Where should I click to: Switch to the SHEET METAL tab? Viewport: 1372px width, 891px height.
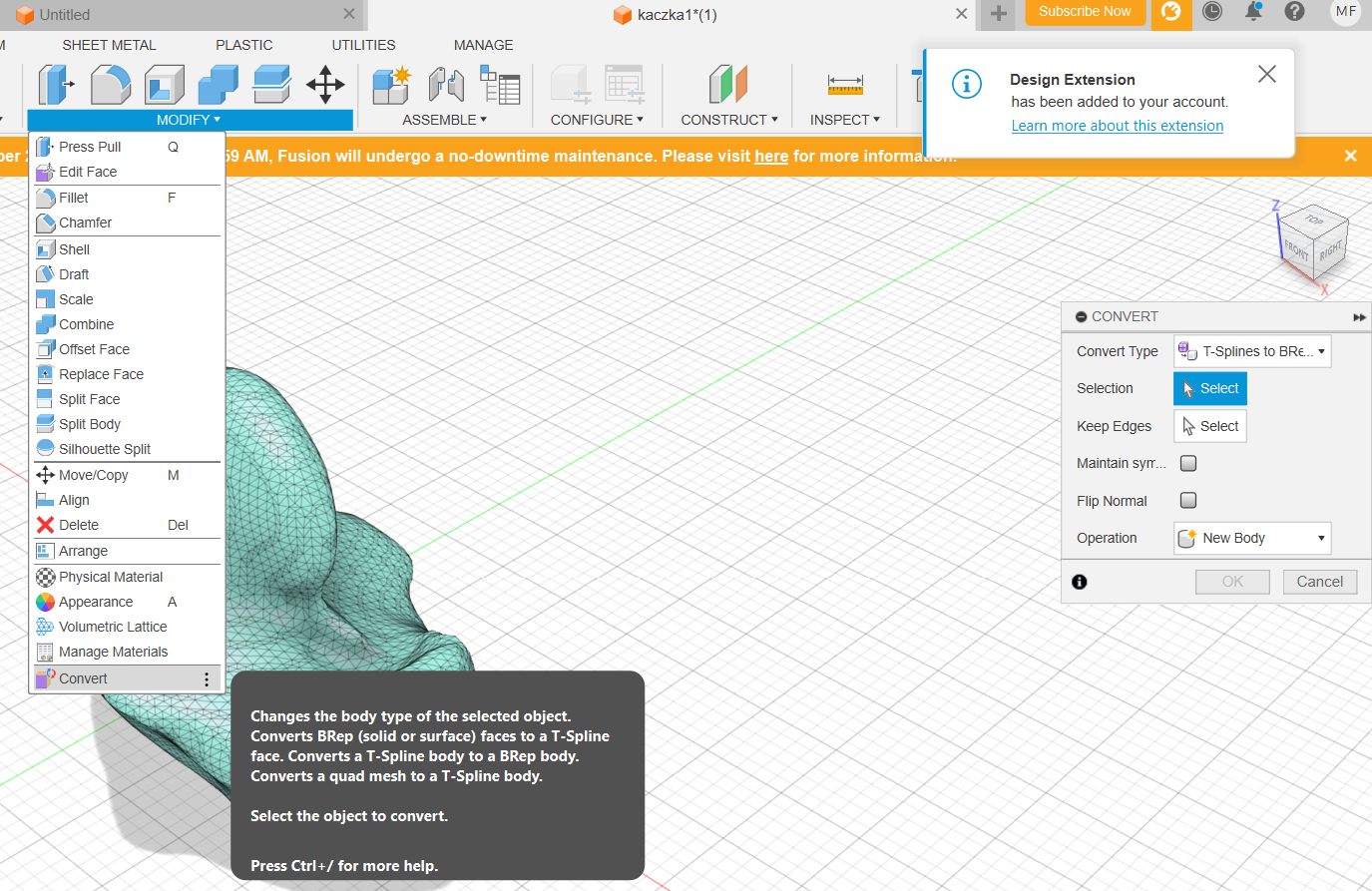point(109,45)
